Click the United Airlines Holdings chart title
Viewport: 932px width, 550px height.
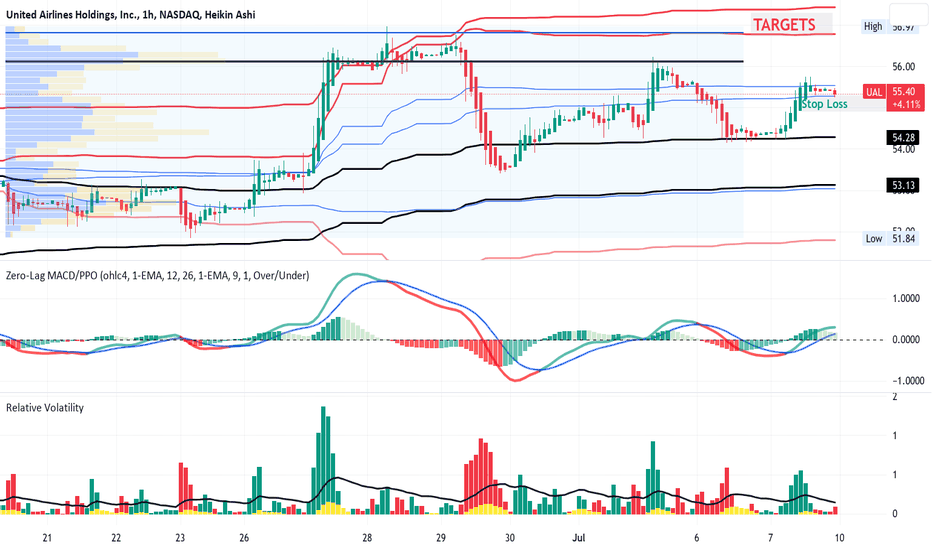pos(130,14)
